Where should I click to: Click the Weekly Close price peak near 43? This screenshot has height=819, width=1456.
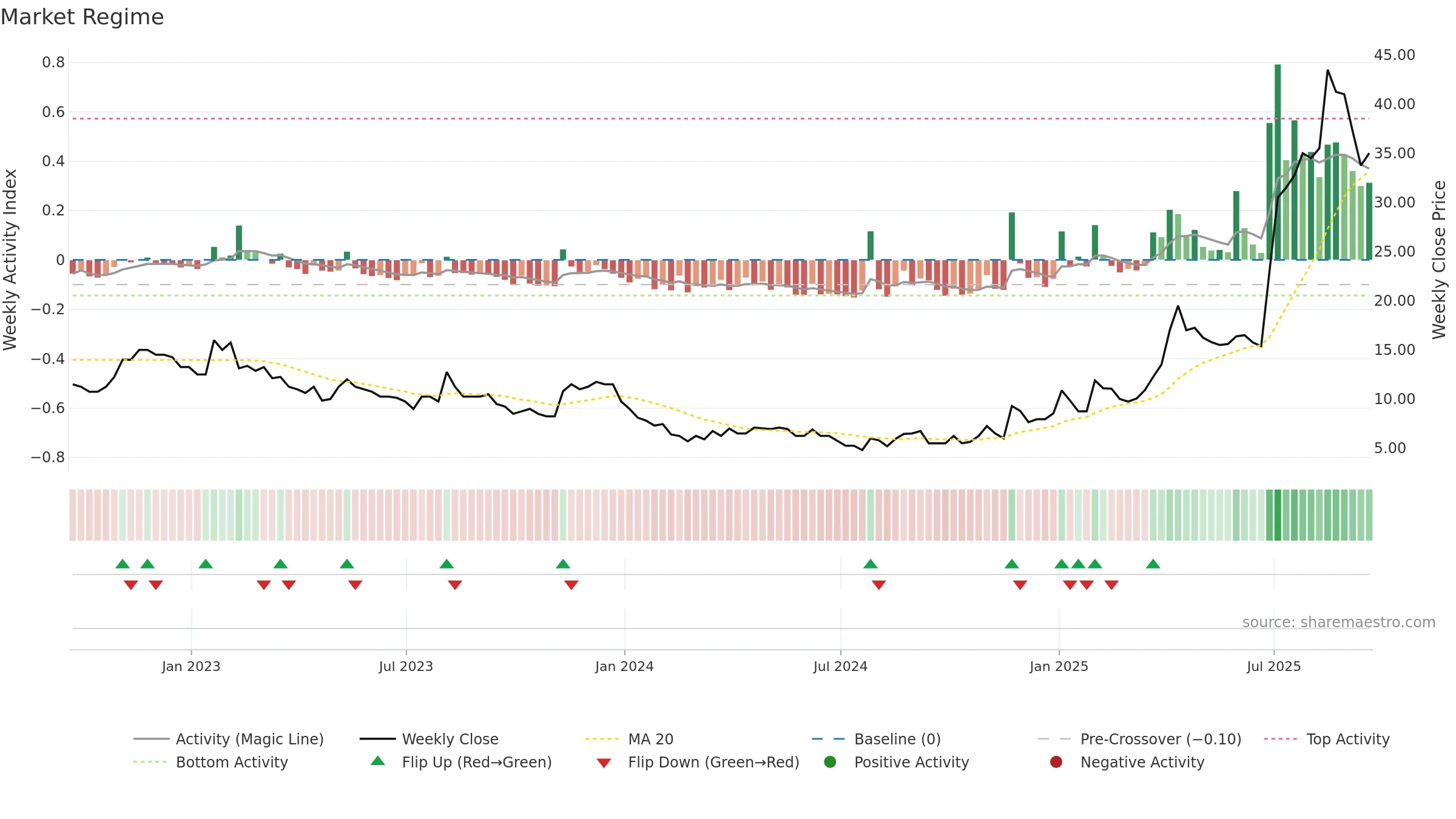click(x=1328, y=70)
